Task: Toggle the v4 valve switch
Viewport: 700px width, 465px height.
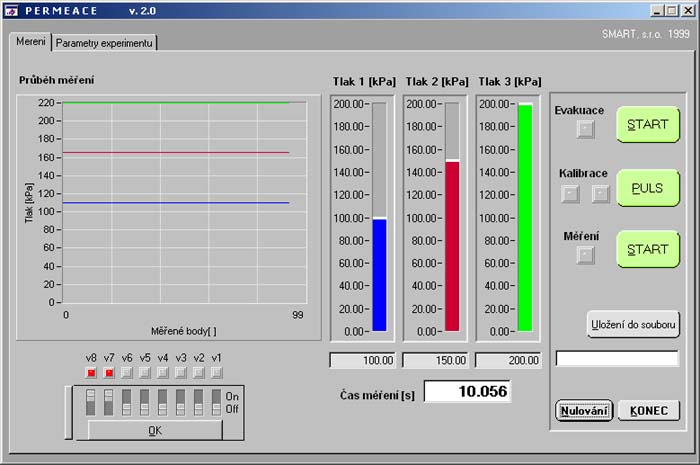Action: (x=162, y=402)
